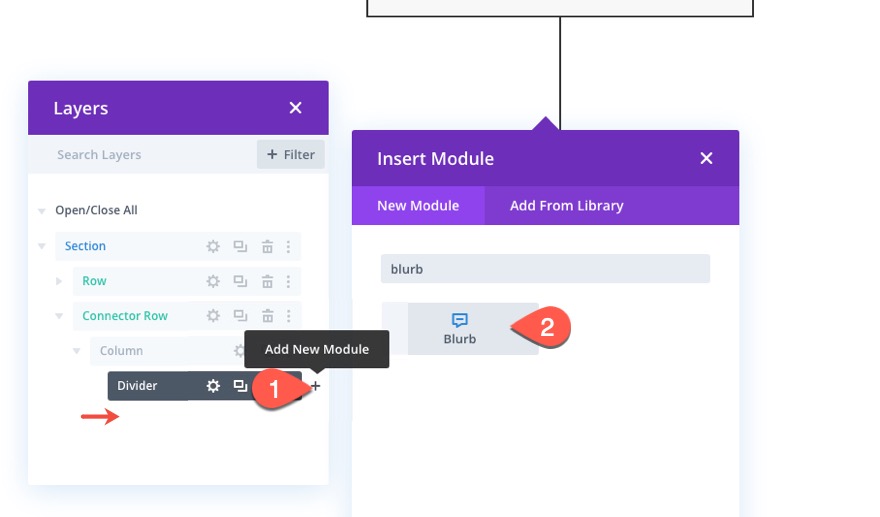This screenshot has height=517, width=880.
Task: Duplicate the Divider module
Action: pyautogui.click(x=240, y=386)
